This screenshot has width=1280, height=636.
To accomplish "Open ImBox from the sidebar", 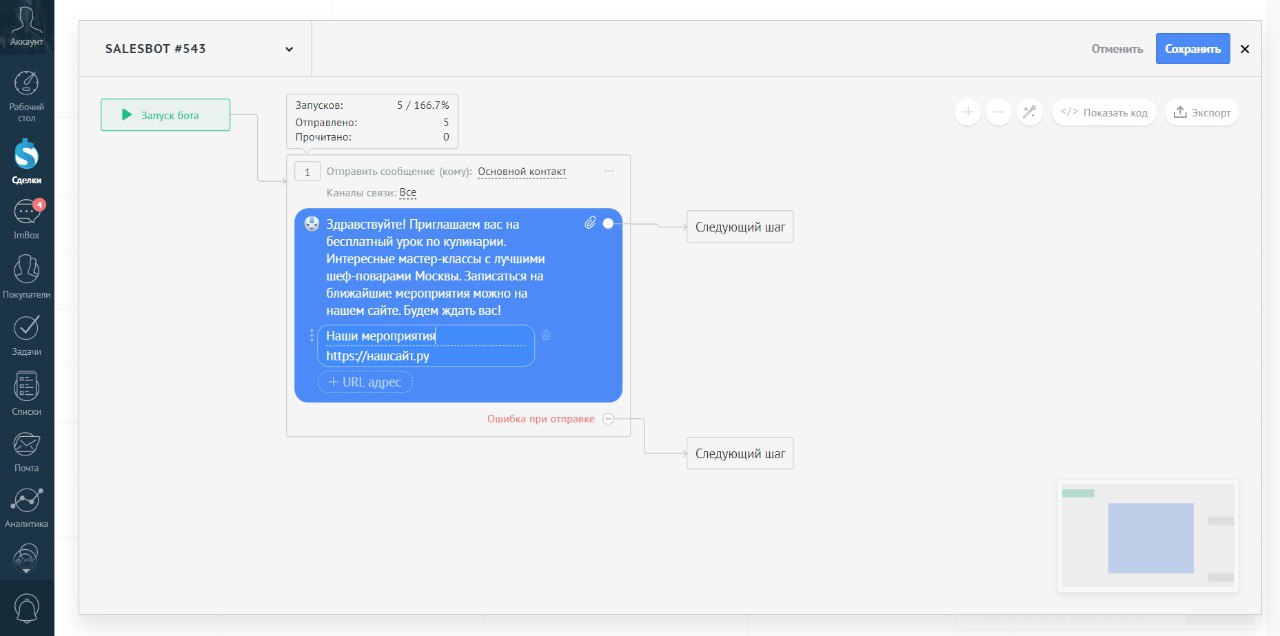I will (x=26, y=219).
